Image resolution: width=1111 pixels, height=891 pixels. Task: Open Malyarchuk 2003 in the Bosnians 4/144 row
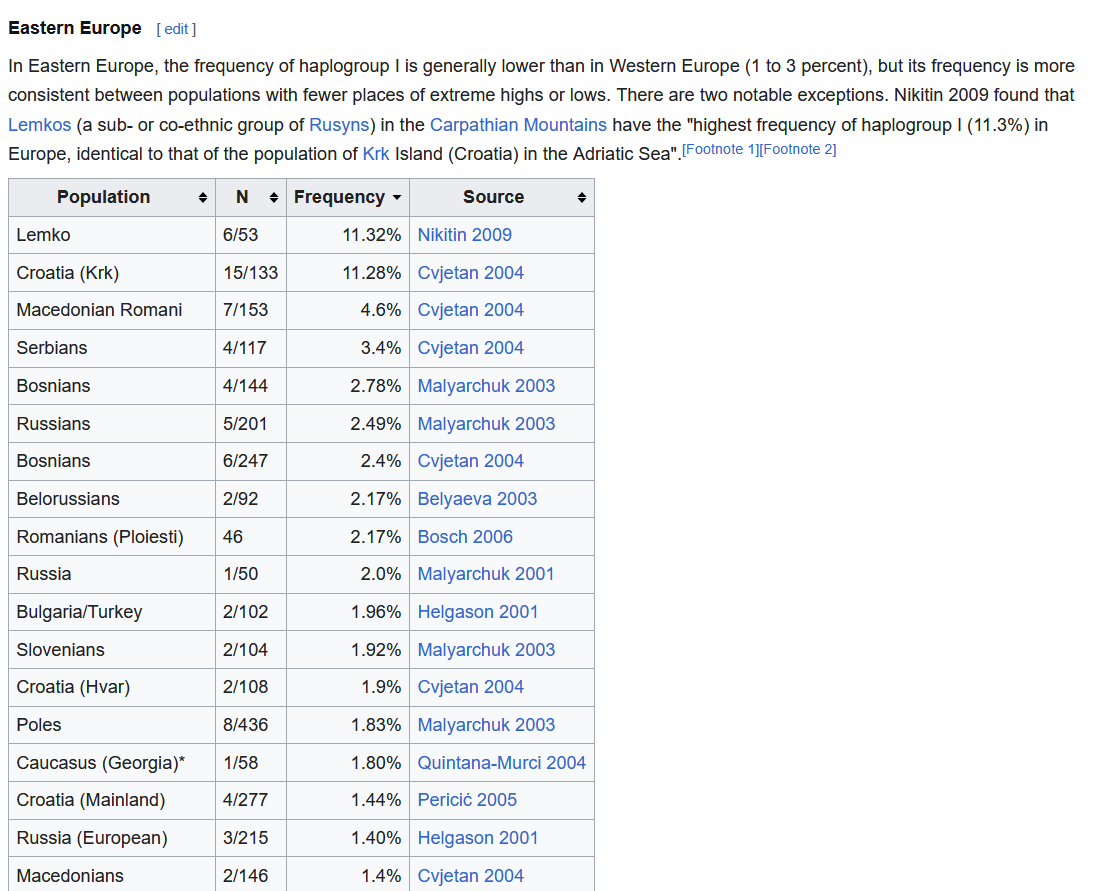486,386
